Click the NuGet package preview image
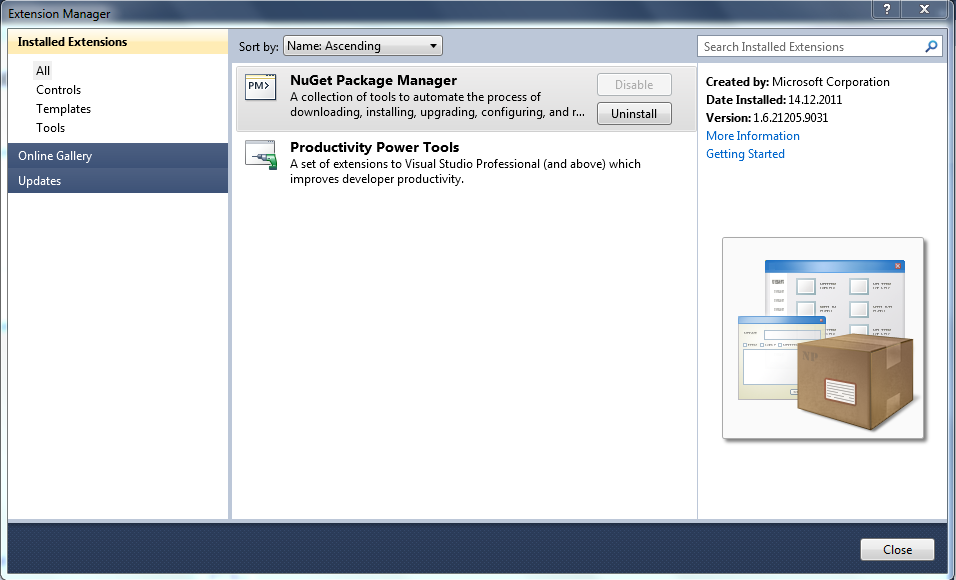956x580 pixels. [823, 338]
